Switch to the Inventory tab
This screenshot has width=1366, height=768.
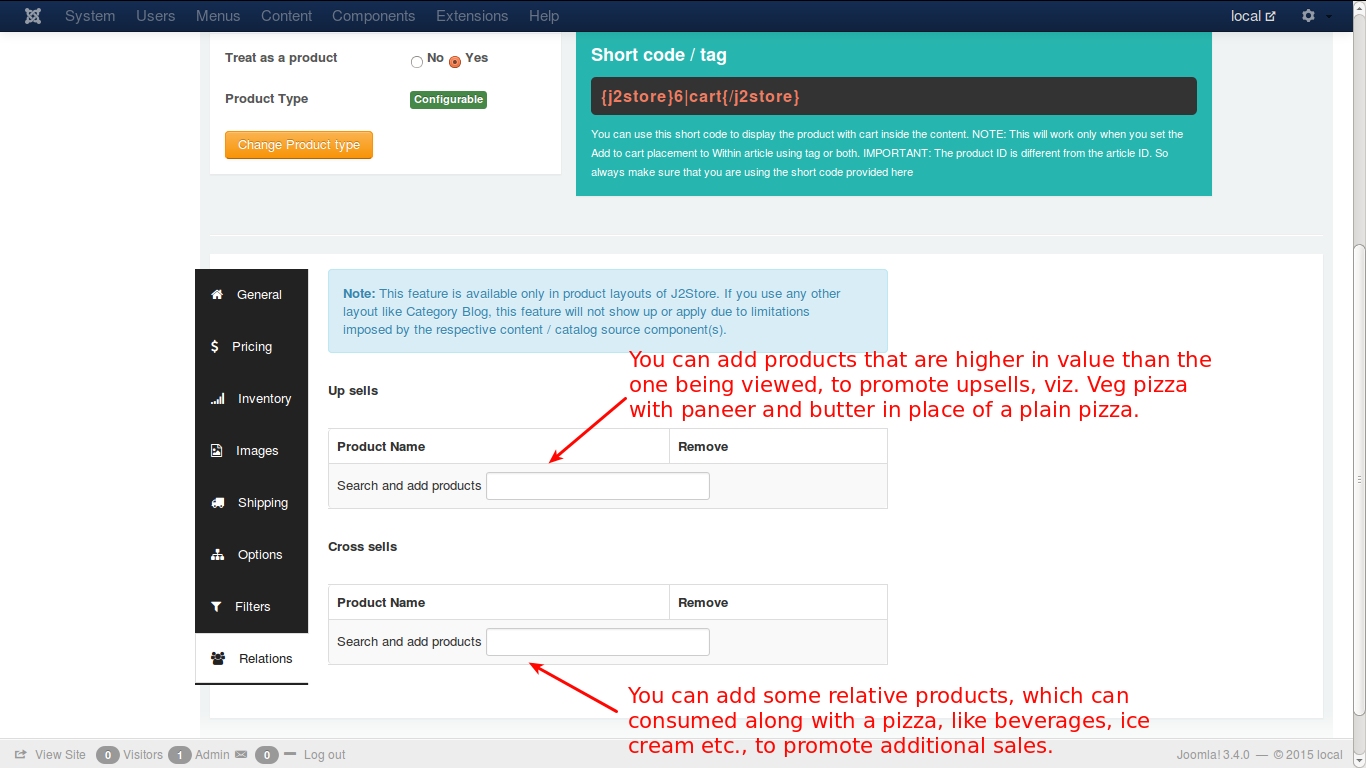pos(251,399)
